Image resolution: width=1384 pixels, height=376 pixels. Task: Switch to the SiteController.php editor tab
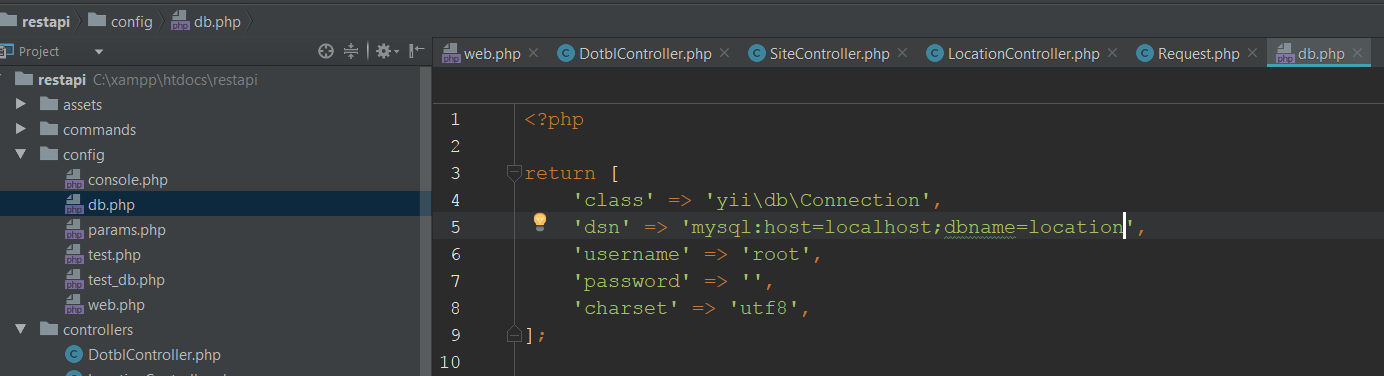(829, 53)
